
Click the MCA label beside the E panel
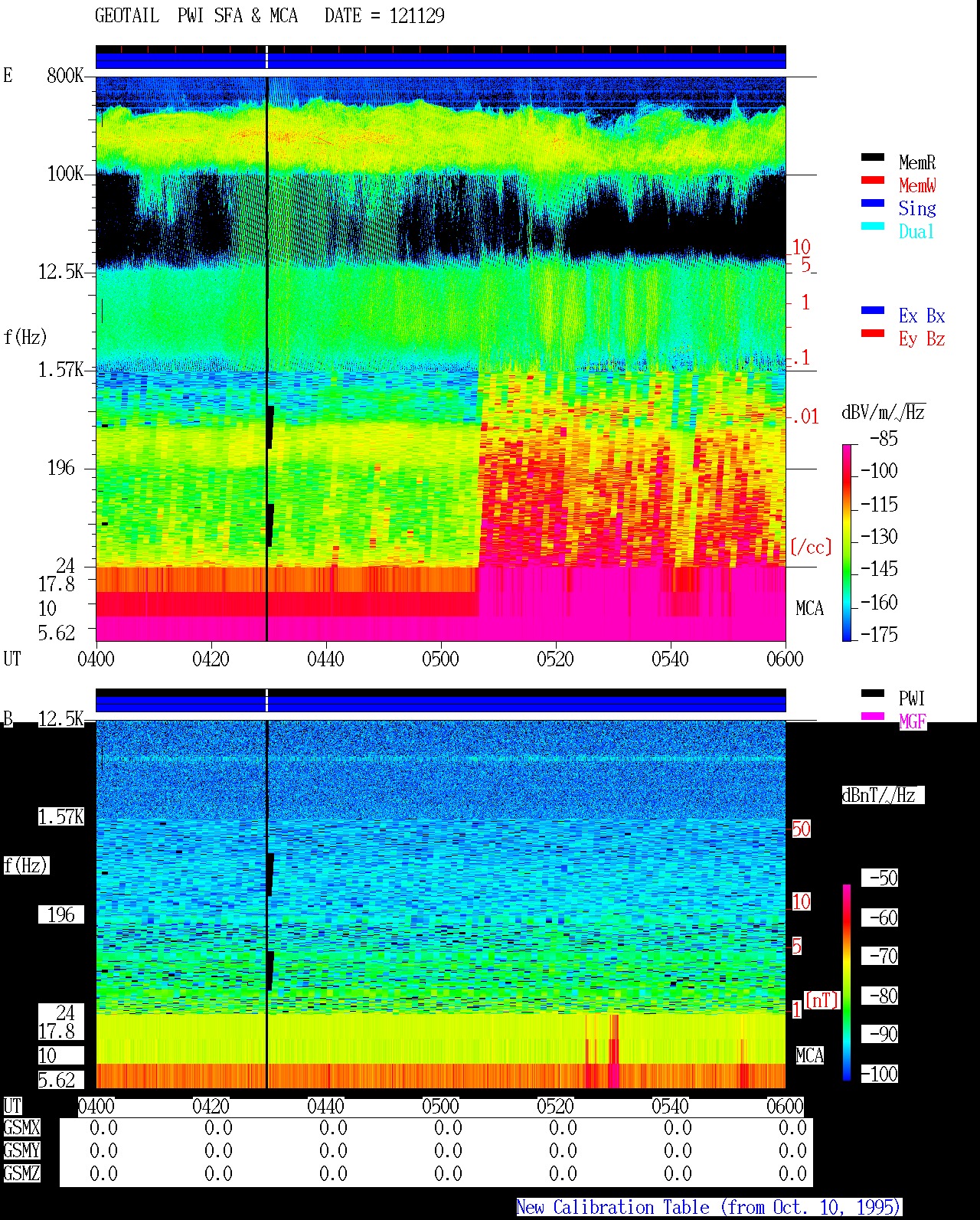pos(809,609)
